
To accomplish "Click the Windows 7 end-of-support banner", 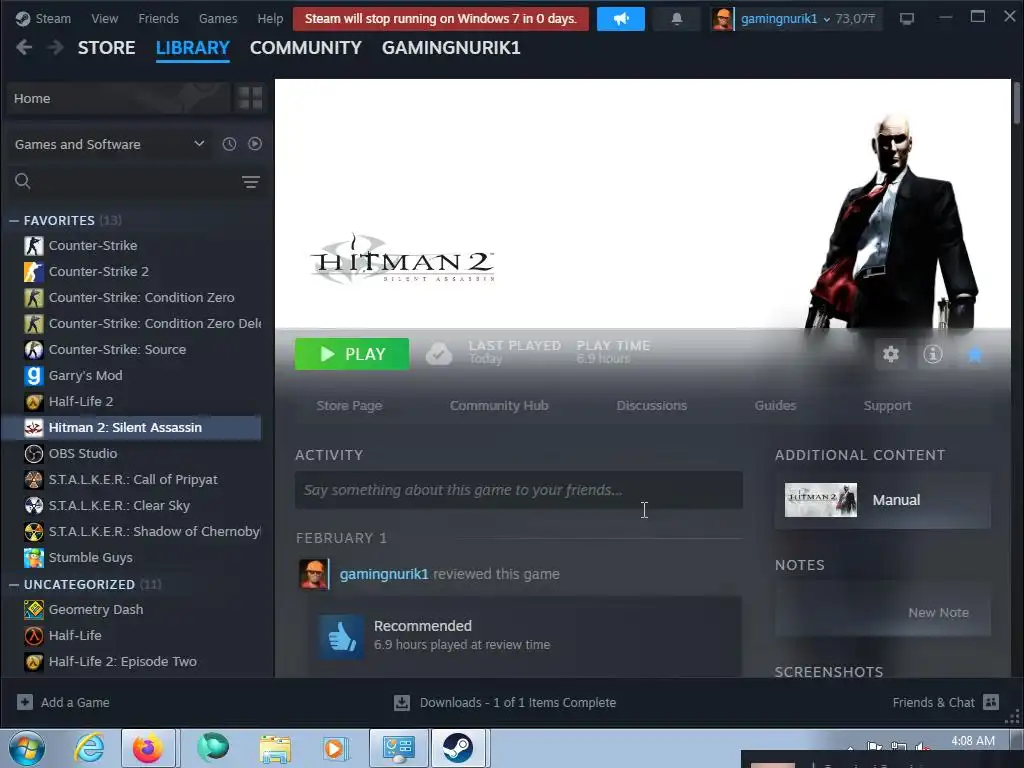I will click(x=441, y=19).
